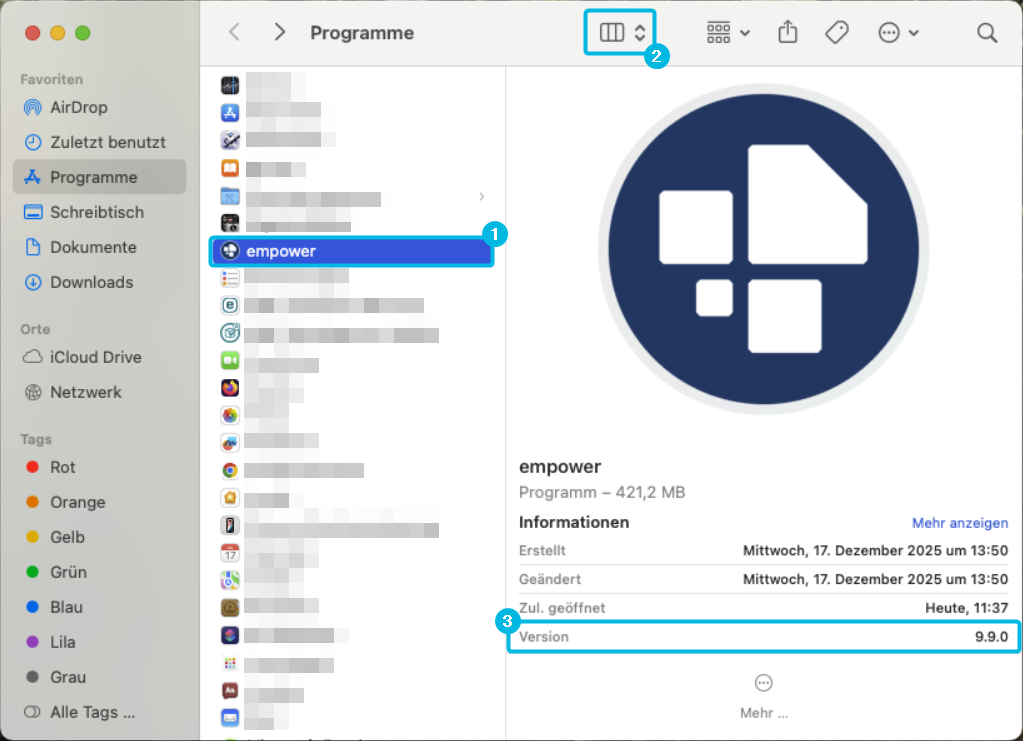Open Downloads in the sidebar
Viewport: 1023px width, 741px height.
(x=99, y=282)
